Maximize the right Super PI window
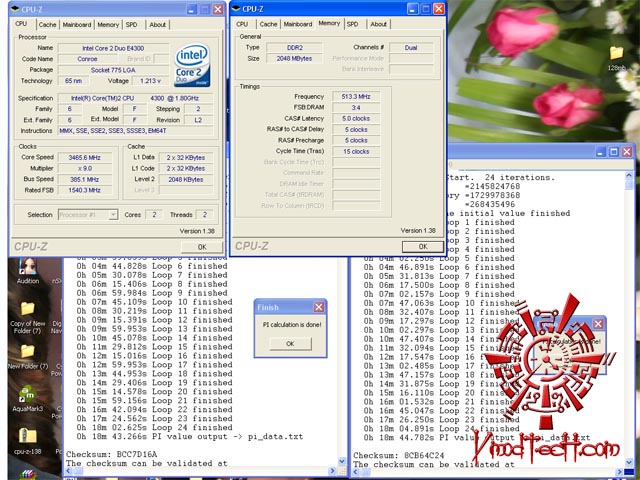Screen dimensions: 640x480 [613, 152]
